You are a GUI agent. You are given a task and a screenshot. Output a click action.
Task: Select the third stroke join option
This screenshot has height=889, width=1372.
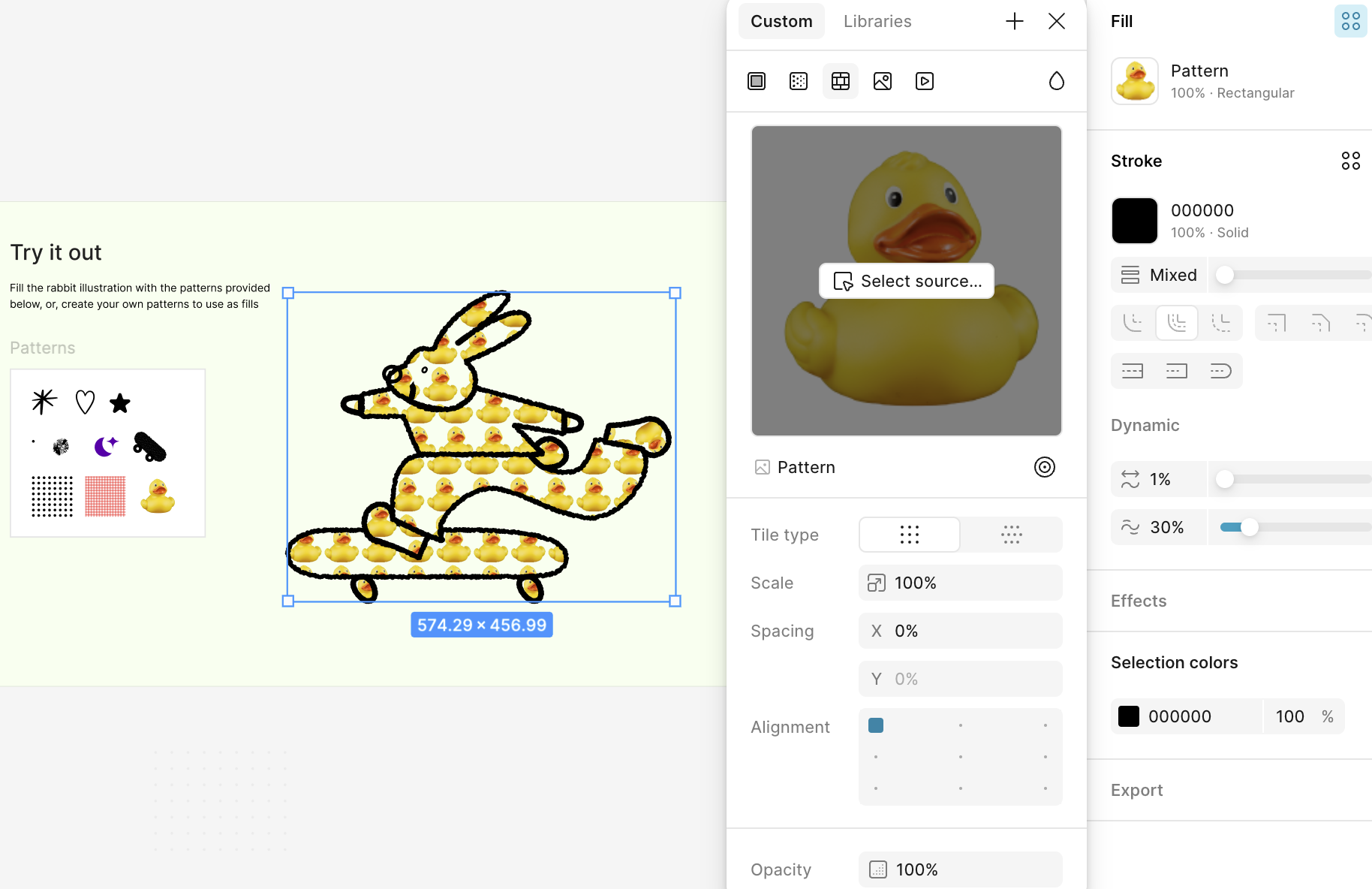pyautogui.click(x=1220, y=323)
